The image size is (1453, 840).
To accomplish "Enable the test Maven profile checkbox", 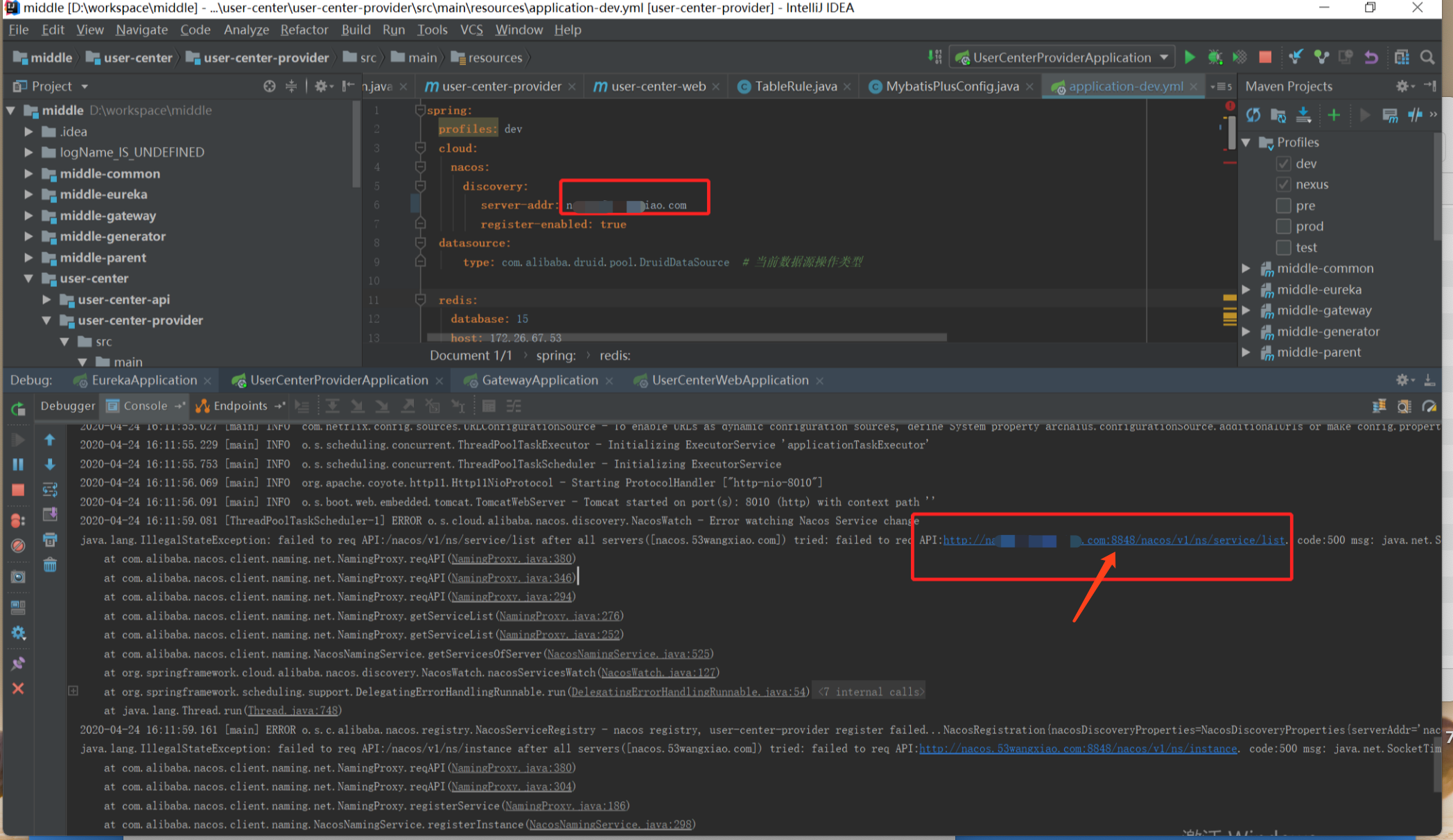I will point(1283,247).
